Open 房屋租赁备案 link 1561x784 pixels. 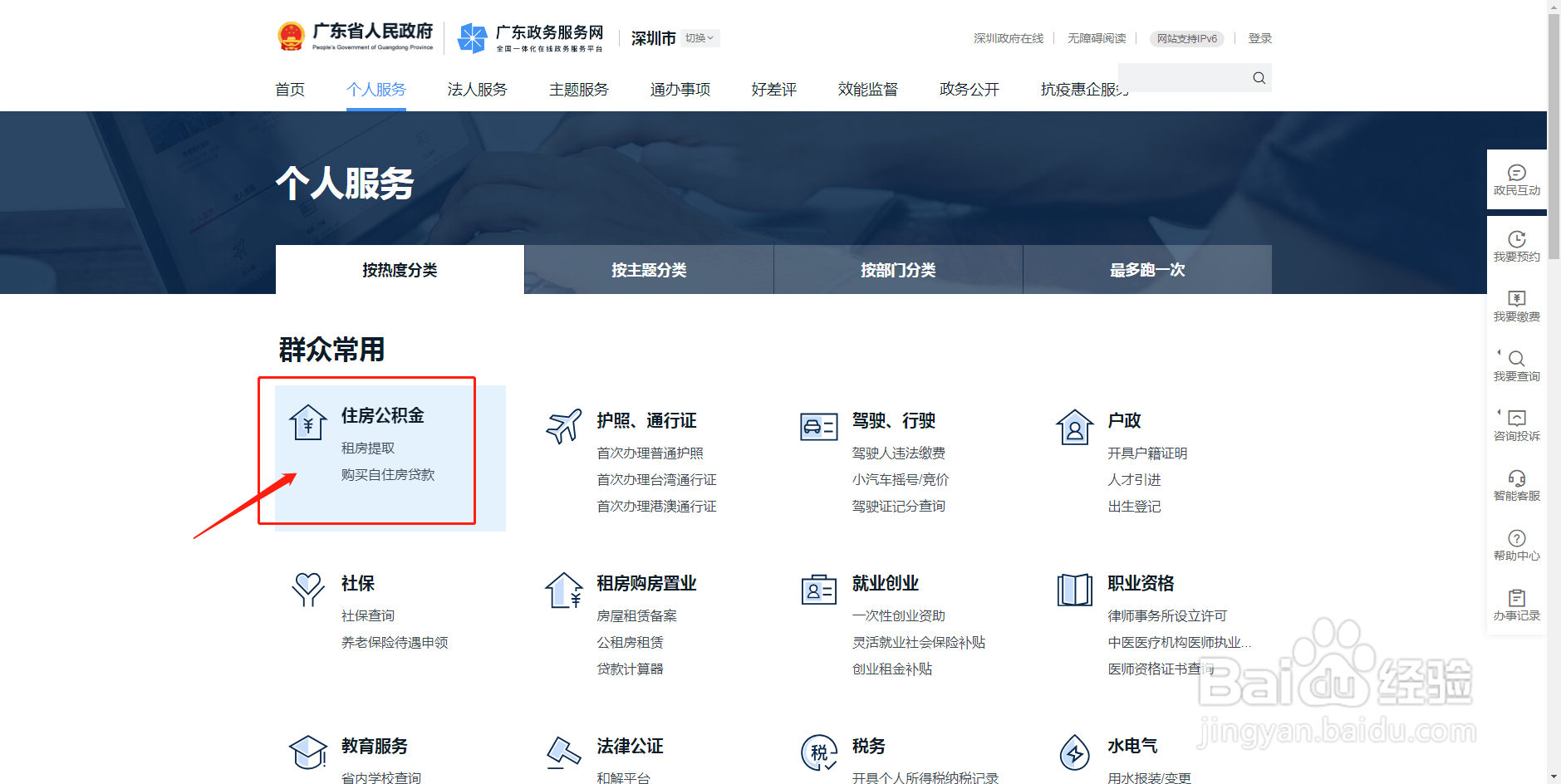[637, 616]
